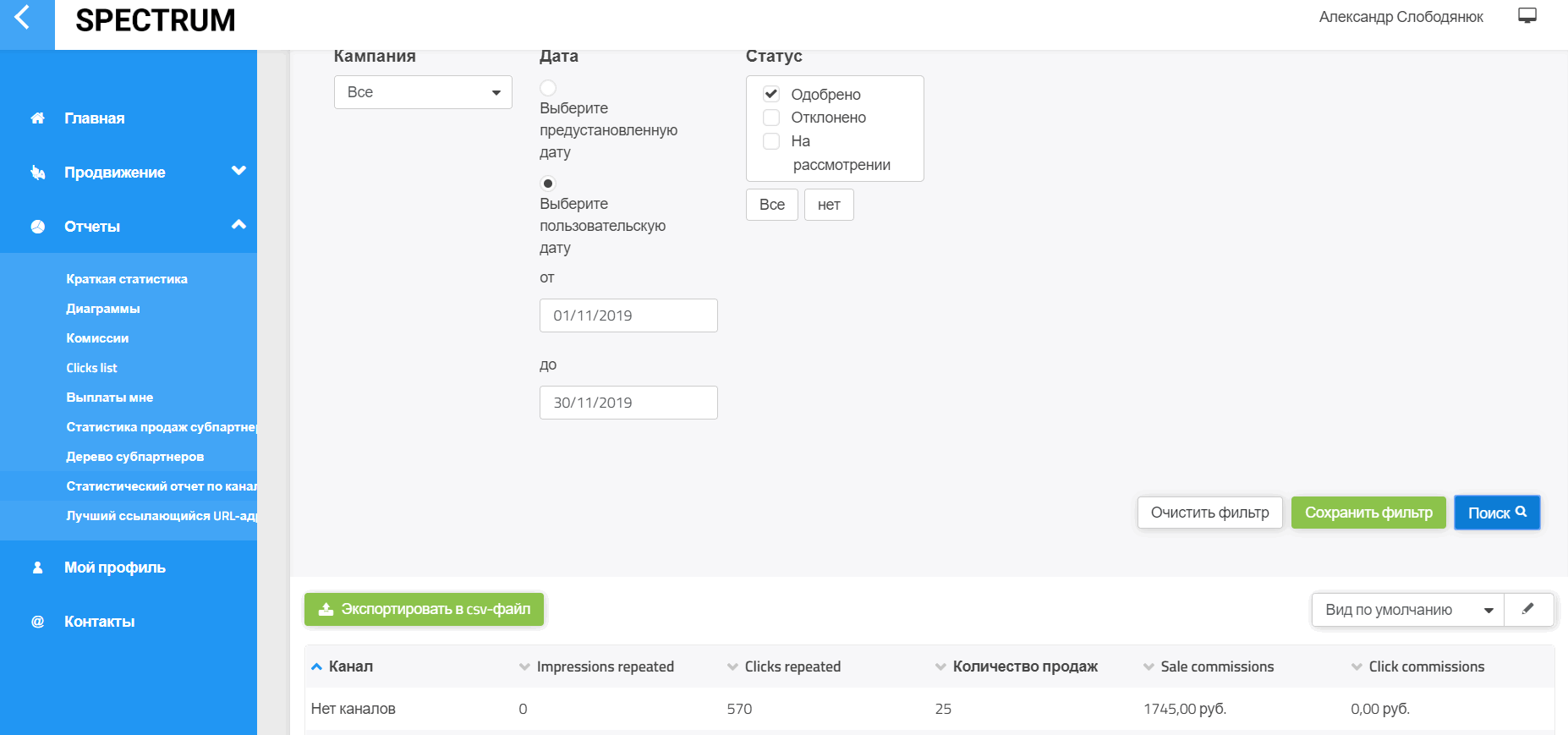Click the @ icon for Контакты
Screen dimensions: 1568x735
(x=38, y=622)
